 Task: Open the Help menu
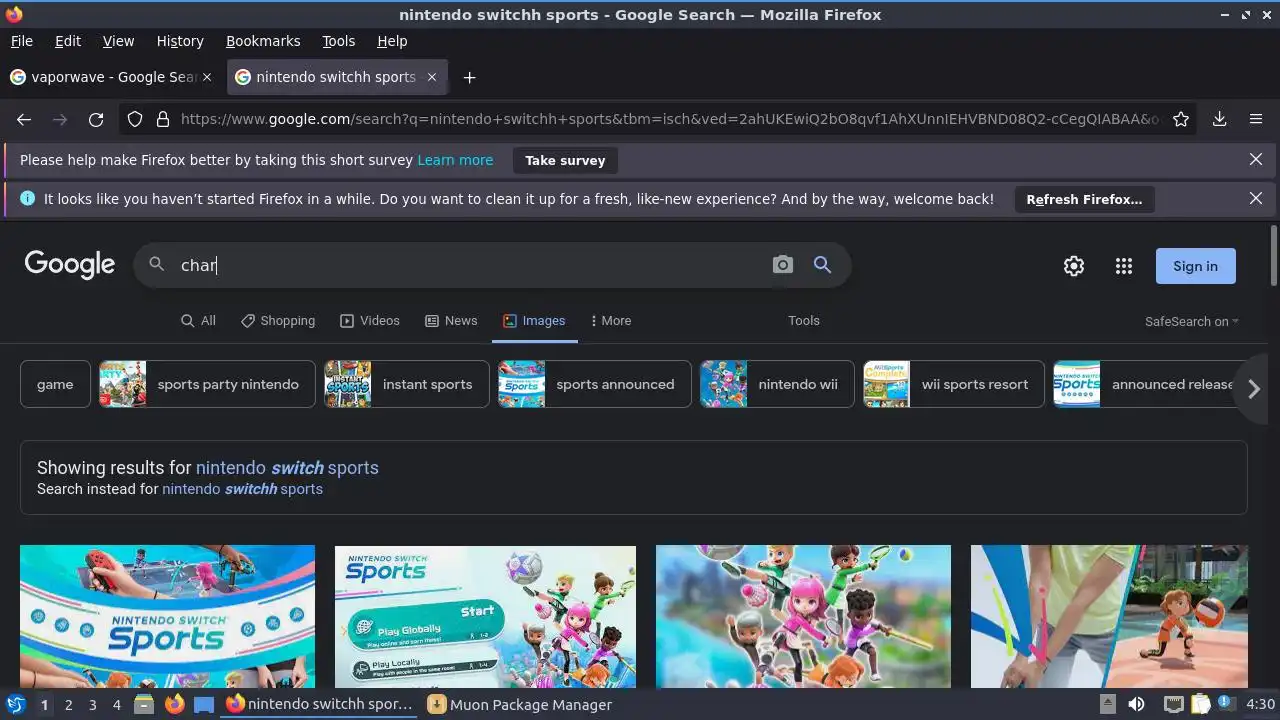point(392,41)
